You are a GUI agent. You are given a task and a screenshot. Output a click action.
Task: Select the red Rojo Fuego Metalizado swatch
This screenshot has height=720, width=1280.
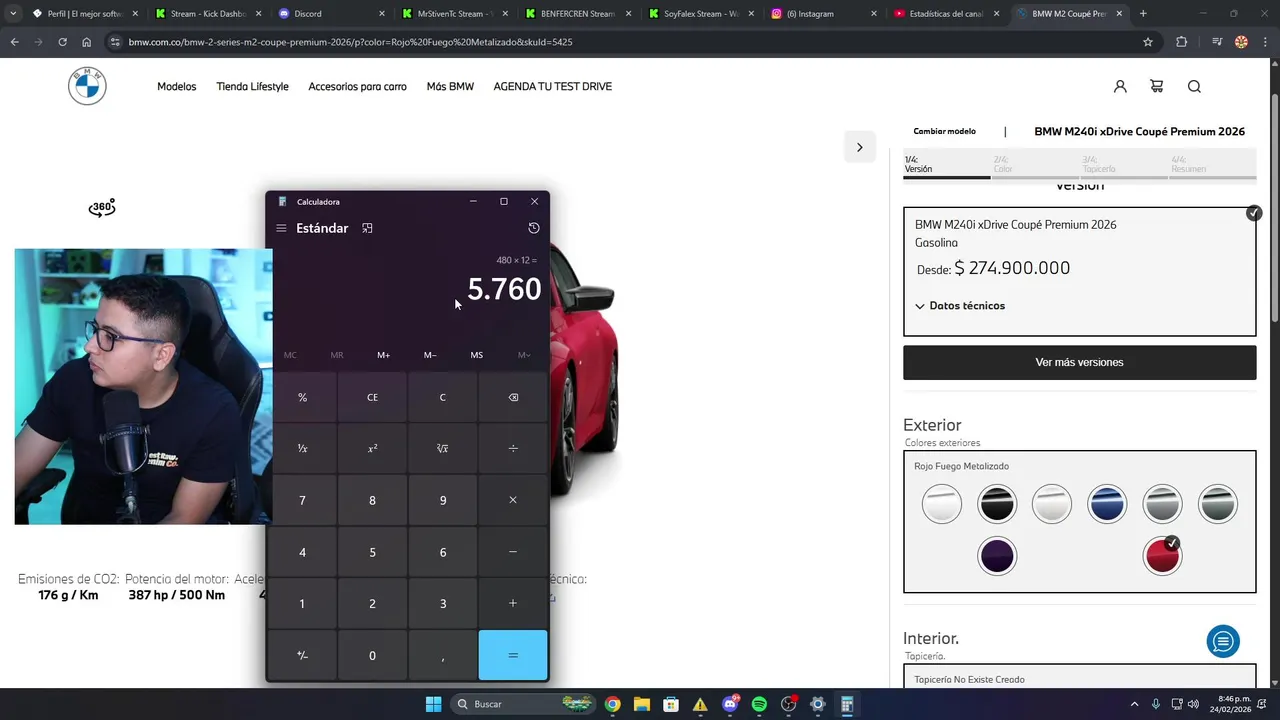tap(1162, 556)
